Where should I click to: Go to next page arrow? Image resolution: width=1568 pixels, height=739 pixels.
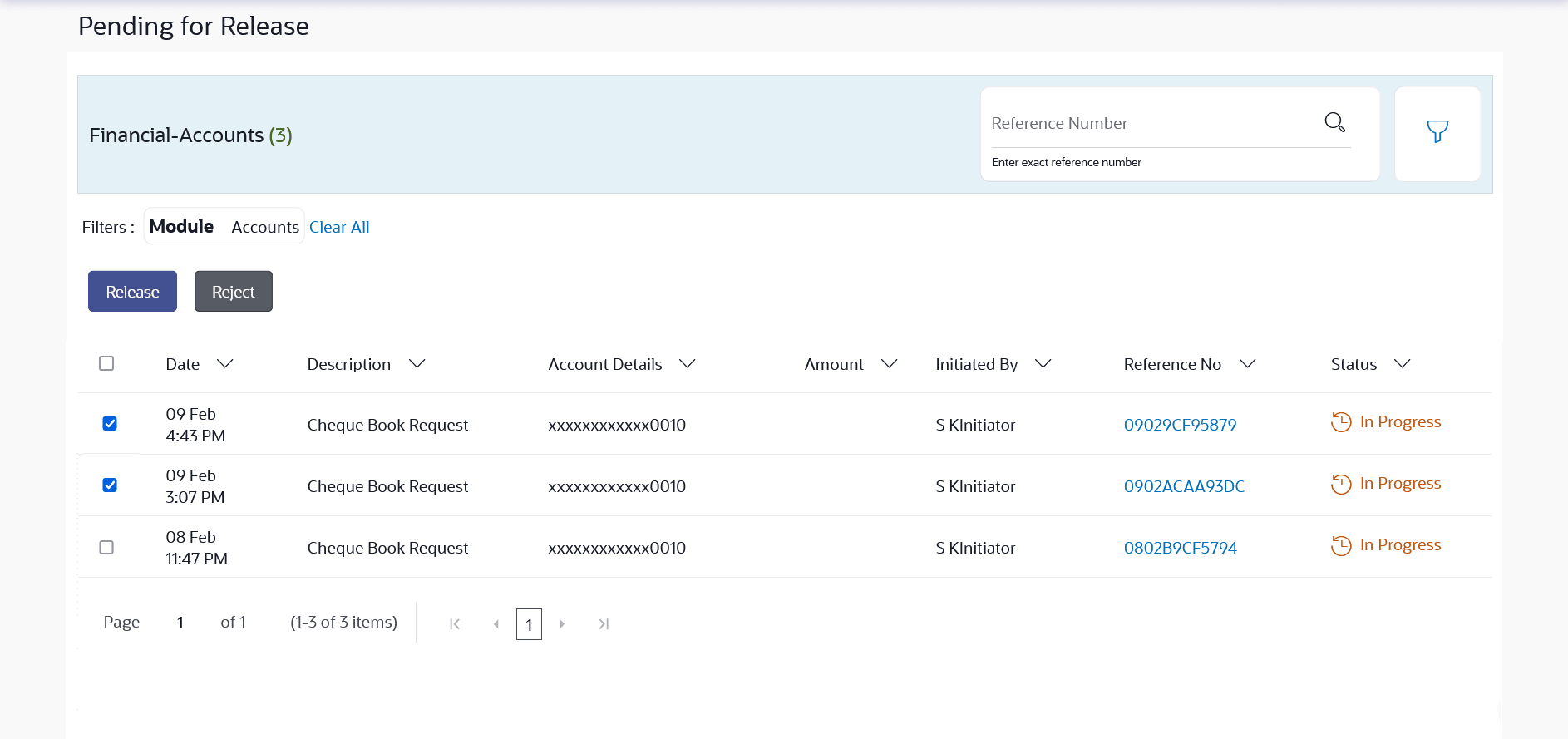[x=562, y=624]
